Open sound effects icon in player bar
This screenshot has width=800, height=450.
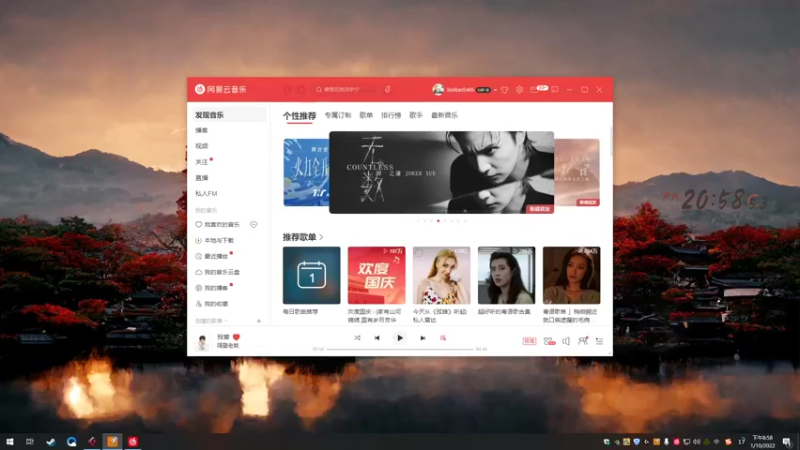coord(549,341)
